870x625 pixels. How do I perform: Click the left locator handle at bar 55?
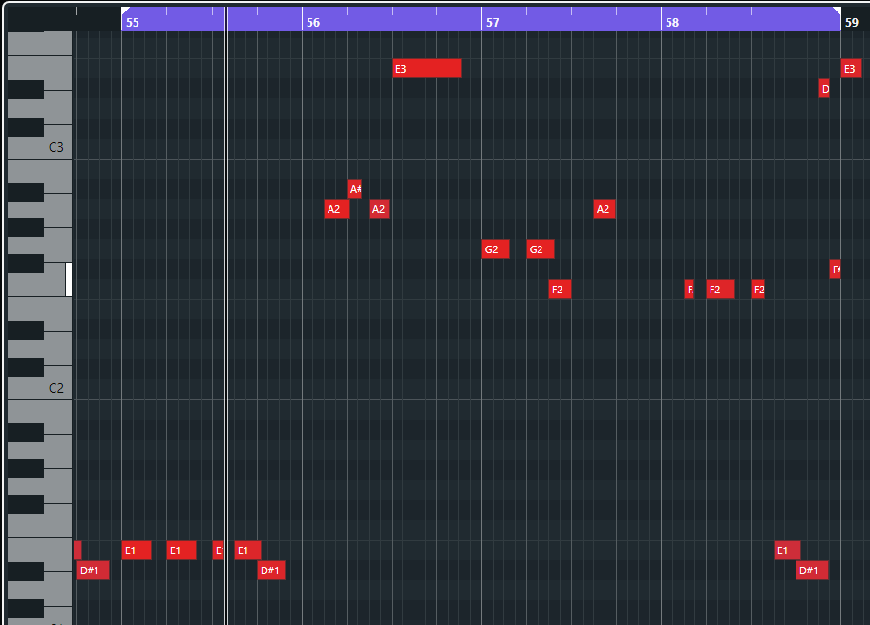coord(125,11)
